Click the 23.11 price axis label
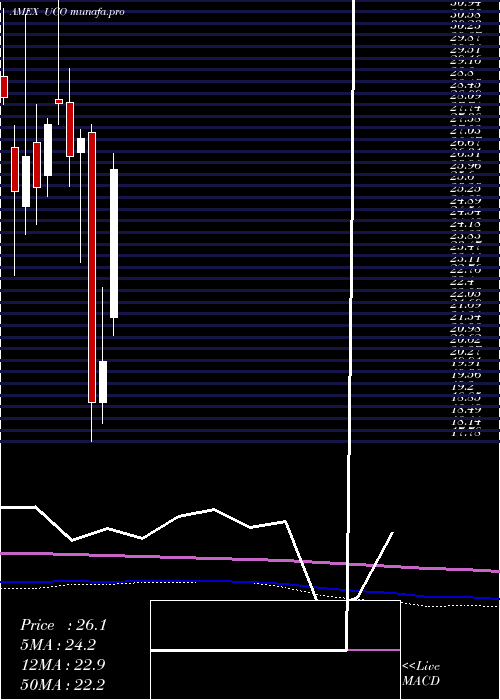 (x=465, y=259)
